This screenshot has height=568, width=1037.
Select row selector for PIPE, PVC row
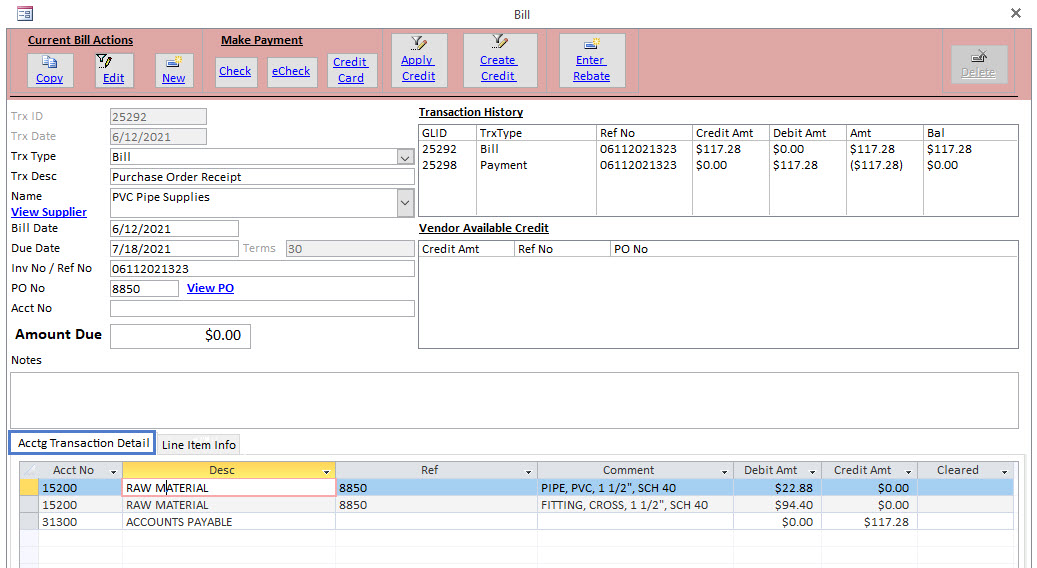coord(28,488)
